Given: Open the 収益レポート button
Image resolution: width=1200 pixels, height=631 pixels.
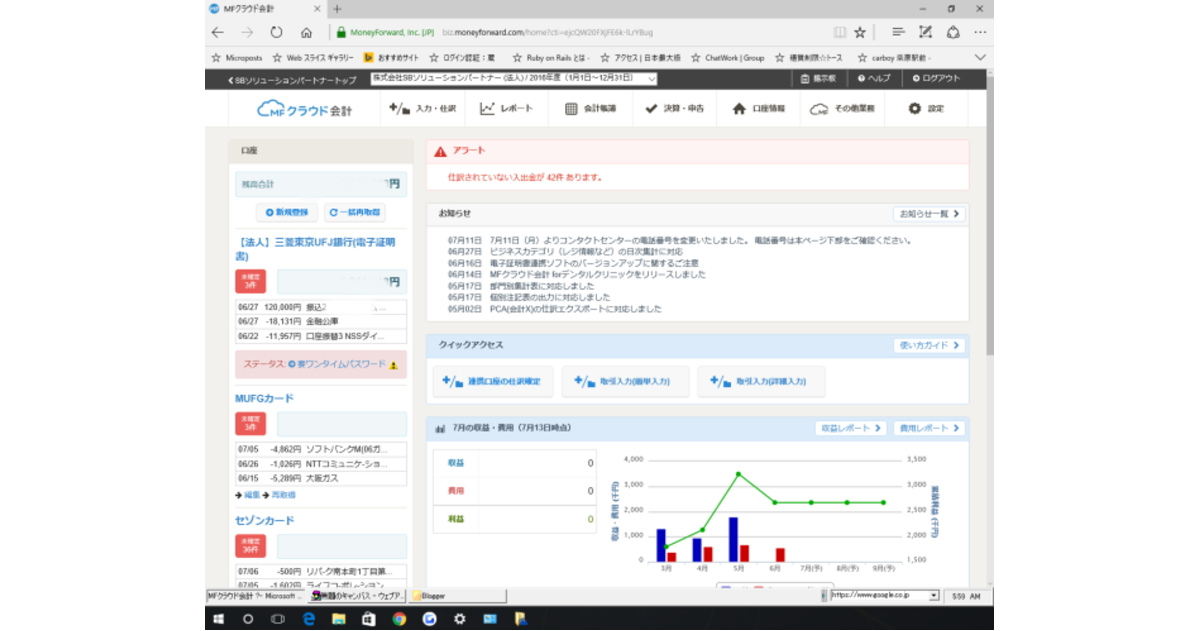Looking at the screenshot, I should pos(851,428).
